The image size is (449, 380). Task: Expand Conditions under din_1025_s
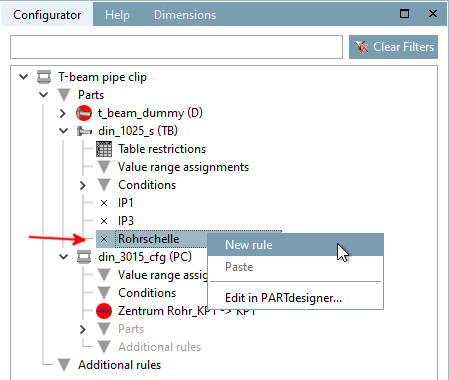click(83, 185)
